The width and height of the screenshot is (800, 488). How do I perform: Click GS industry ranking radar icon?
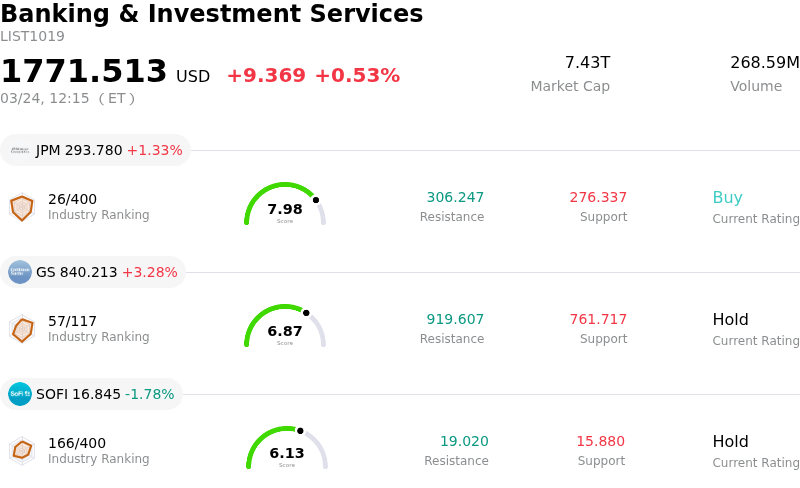[x=22, y=329]
